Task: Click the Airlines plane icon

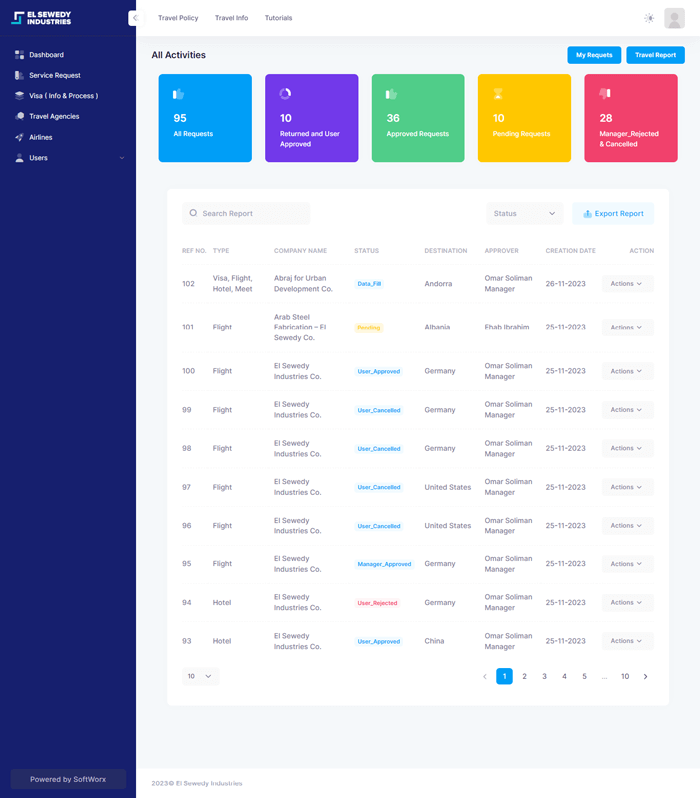Action: click(20, 137)
